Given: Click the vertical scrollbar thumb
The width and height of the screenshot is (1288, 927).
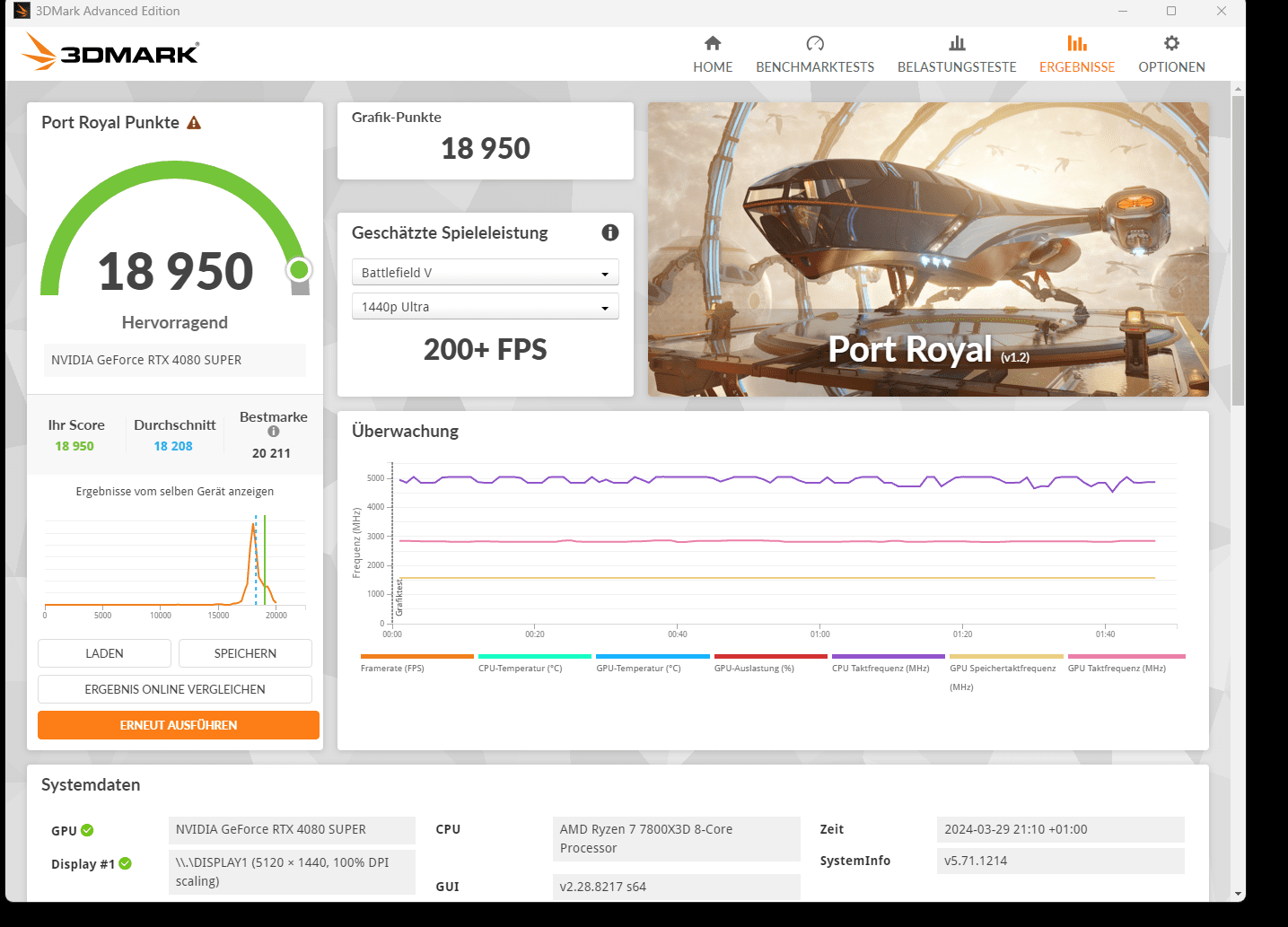Looking at the screenshot, I should click(1239, 250).
